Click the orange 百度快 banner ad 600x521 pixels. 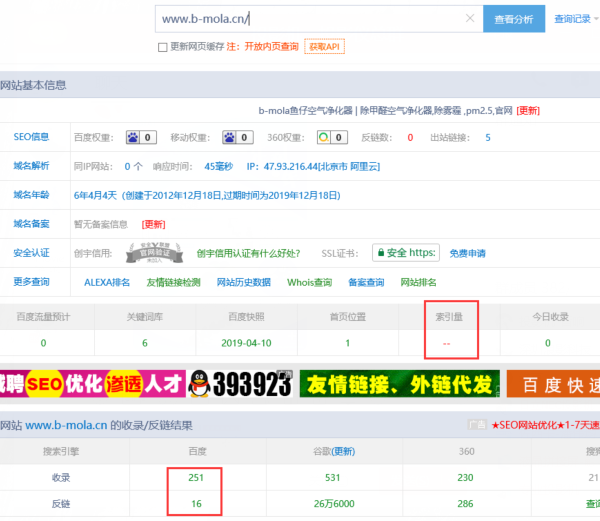coord(553,384)
